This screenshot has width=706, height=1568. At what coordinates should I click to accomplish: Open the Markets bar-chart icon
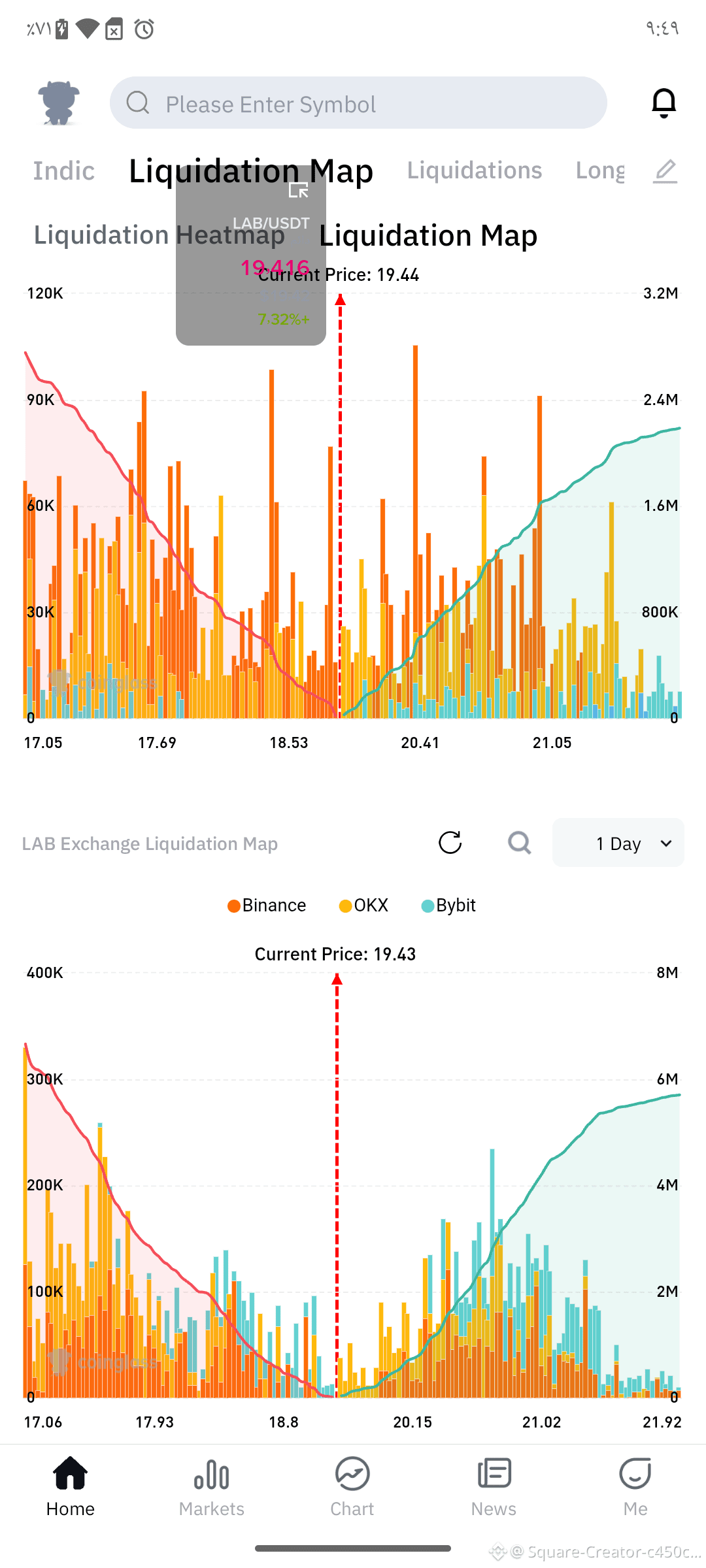coord(211,1475)
